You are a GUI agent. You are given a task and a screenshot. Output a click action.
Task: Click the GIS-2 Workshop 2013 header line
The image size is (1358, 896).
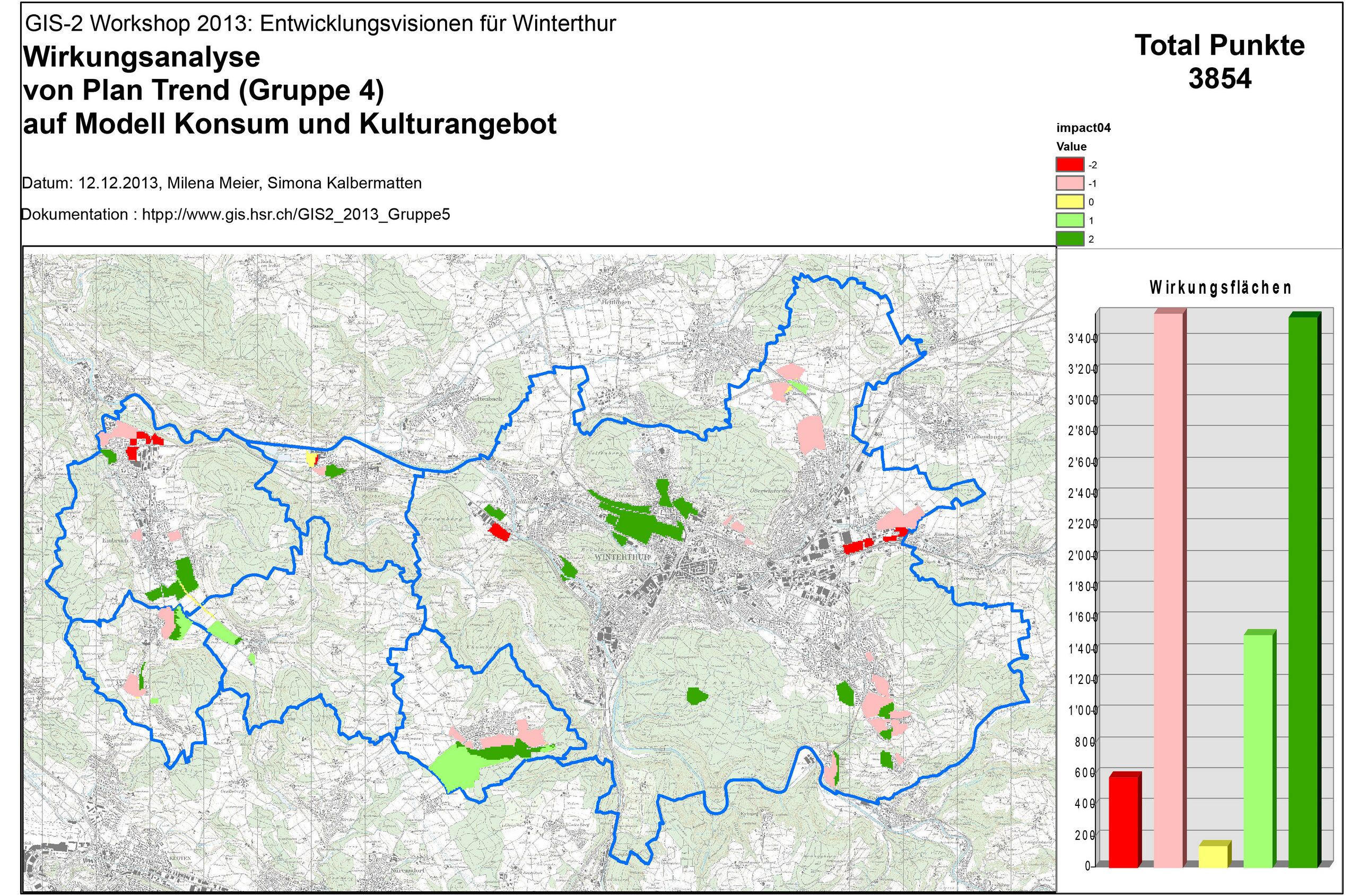click(x=320, y=23)
